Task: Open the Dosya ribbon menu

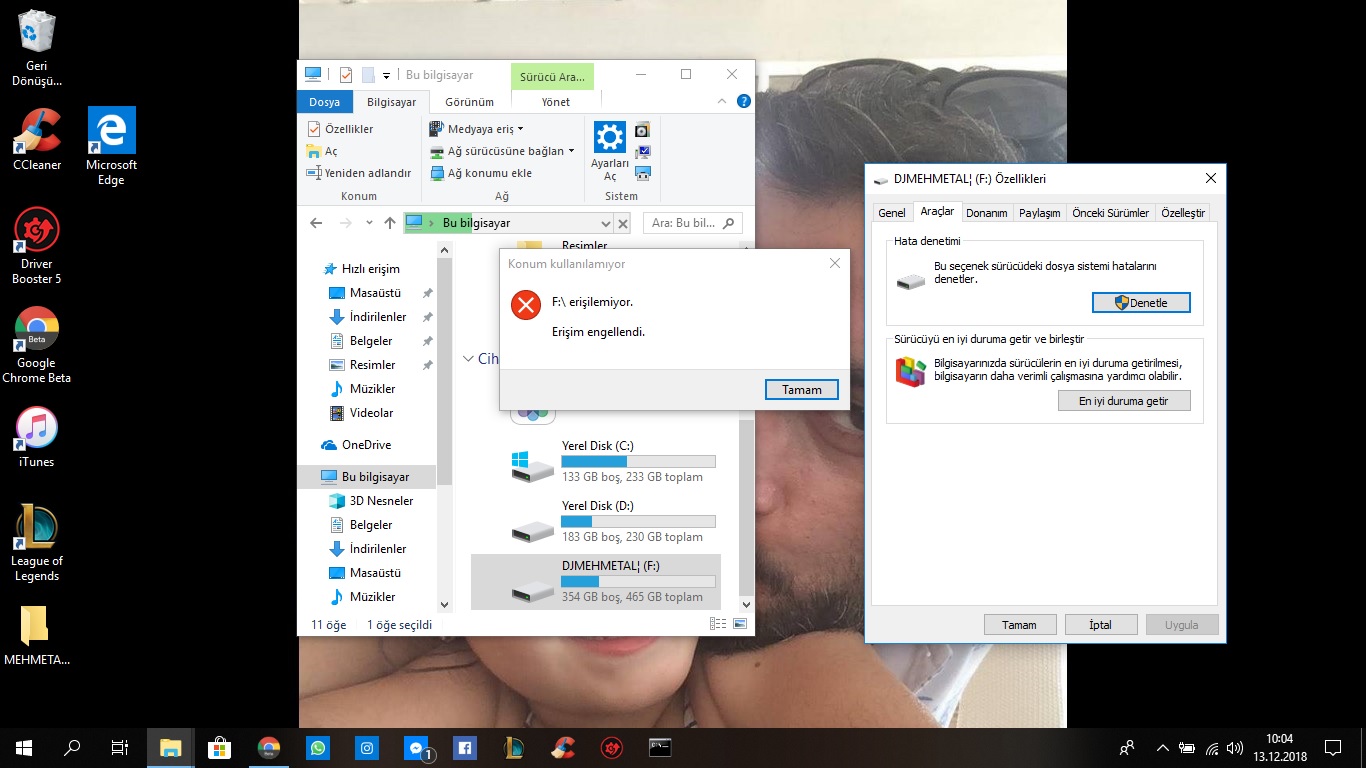Action: 324,102
